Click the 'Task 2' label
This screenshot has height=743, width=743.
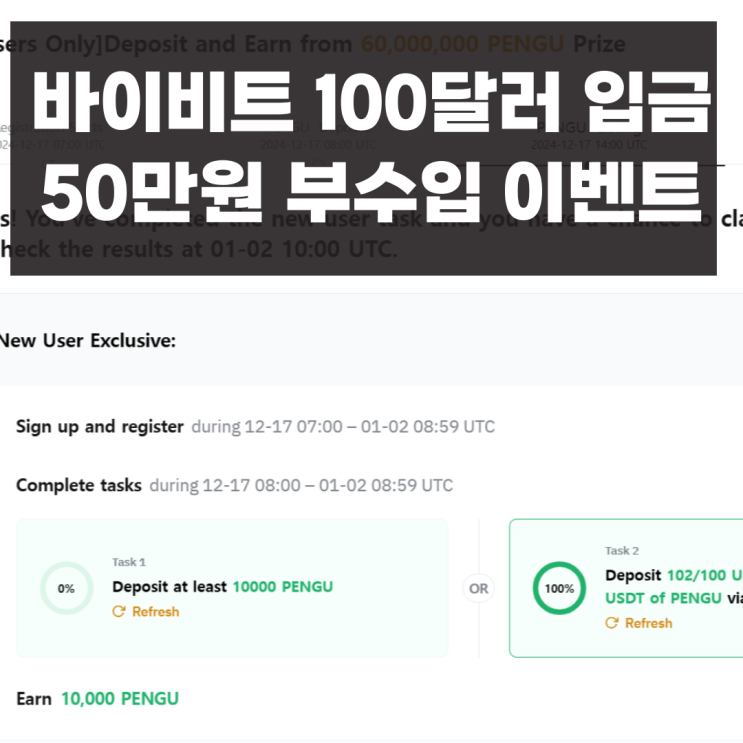pos(622,550)
